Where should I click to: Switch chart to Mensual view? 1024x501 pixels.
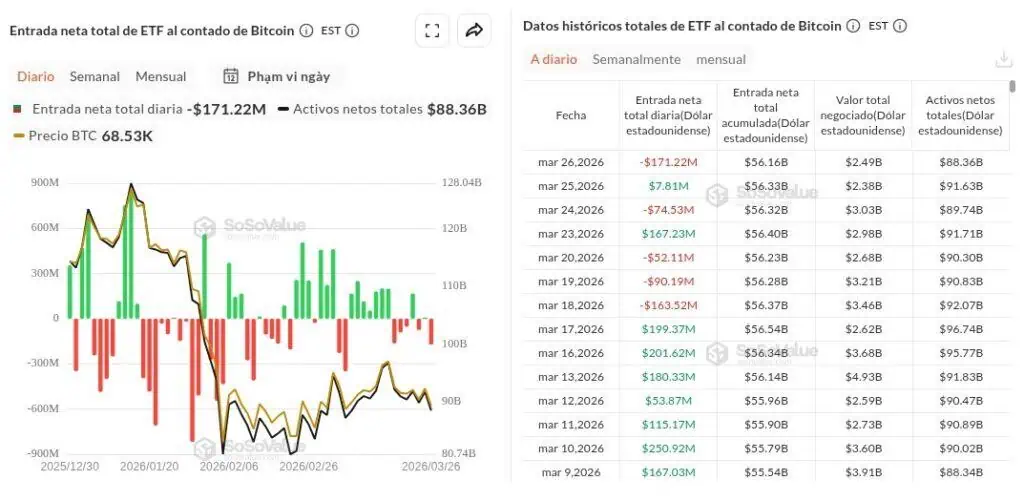pos(161,76)
